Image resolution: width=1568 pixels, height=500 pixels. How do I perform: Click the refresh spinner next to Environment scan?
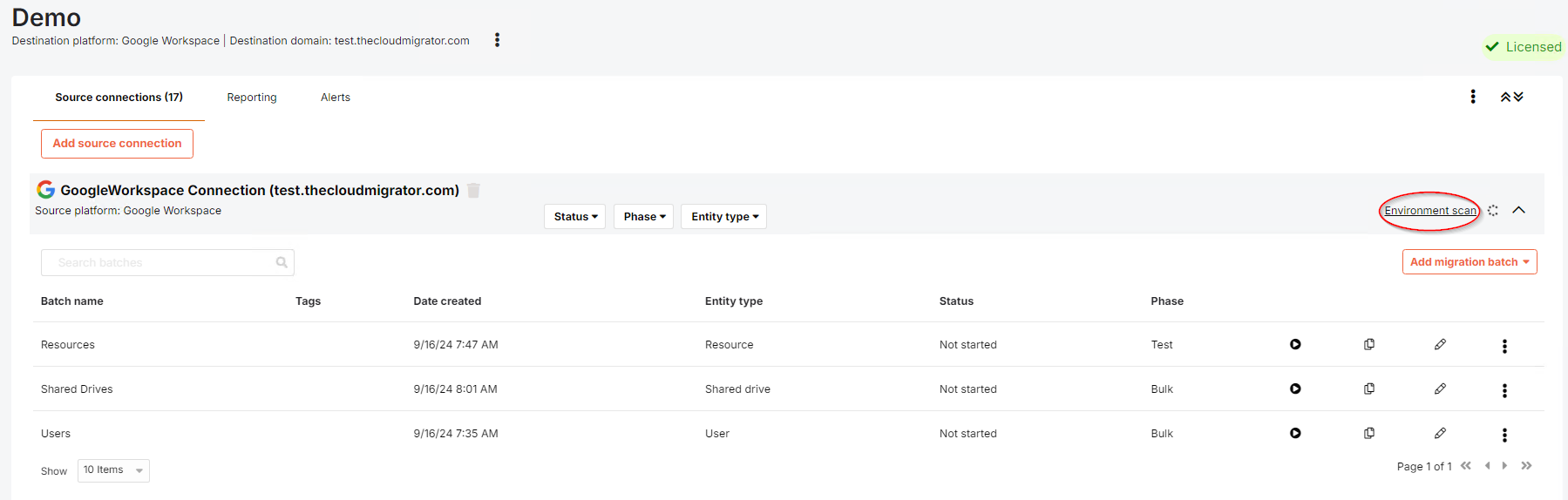point(1493,211)
